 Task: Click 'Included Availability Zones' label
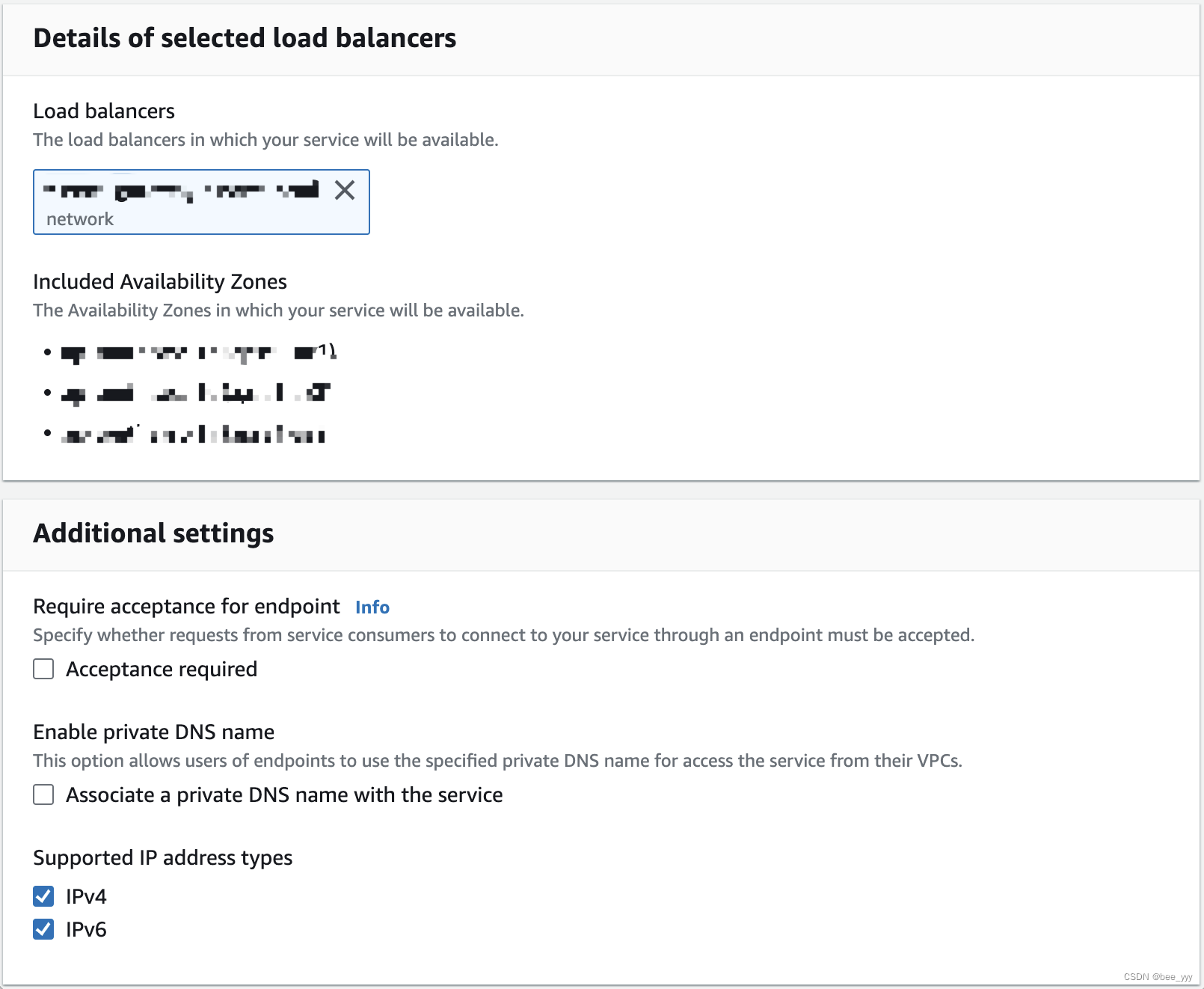160,281
